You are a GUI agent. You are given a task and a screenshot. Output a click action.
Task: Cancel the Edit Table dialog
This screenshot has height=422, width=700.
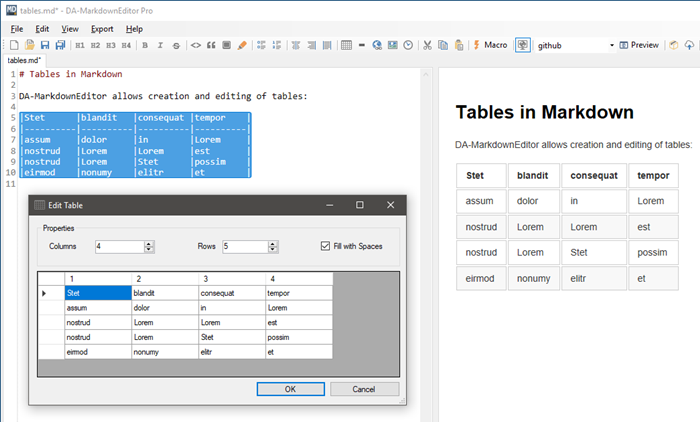pyautogui.click(x=364, y=389)
